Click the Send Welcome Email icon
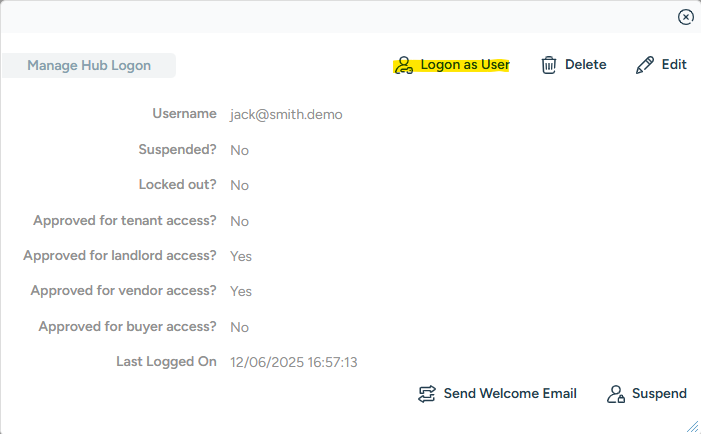Screen dimensions: 701x434 tap(427, 394)
